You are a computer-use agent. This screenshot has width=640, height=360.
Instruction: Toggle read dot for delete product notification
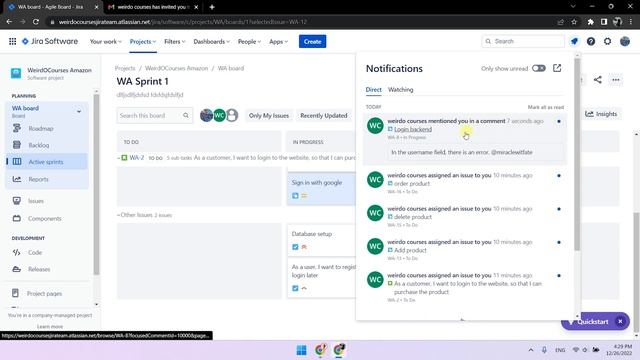pyautogui.click(x=559, y=209)
